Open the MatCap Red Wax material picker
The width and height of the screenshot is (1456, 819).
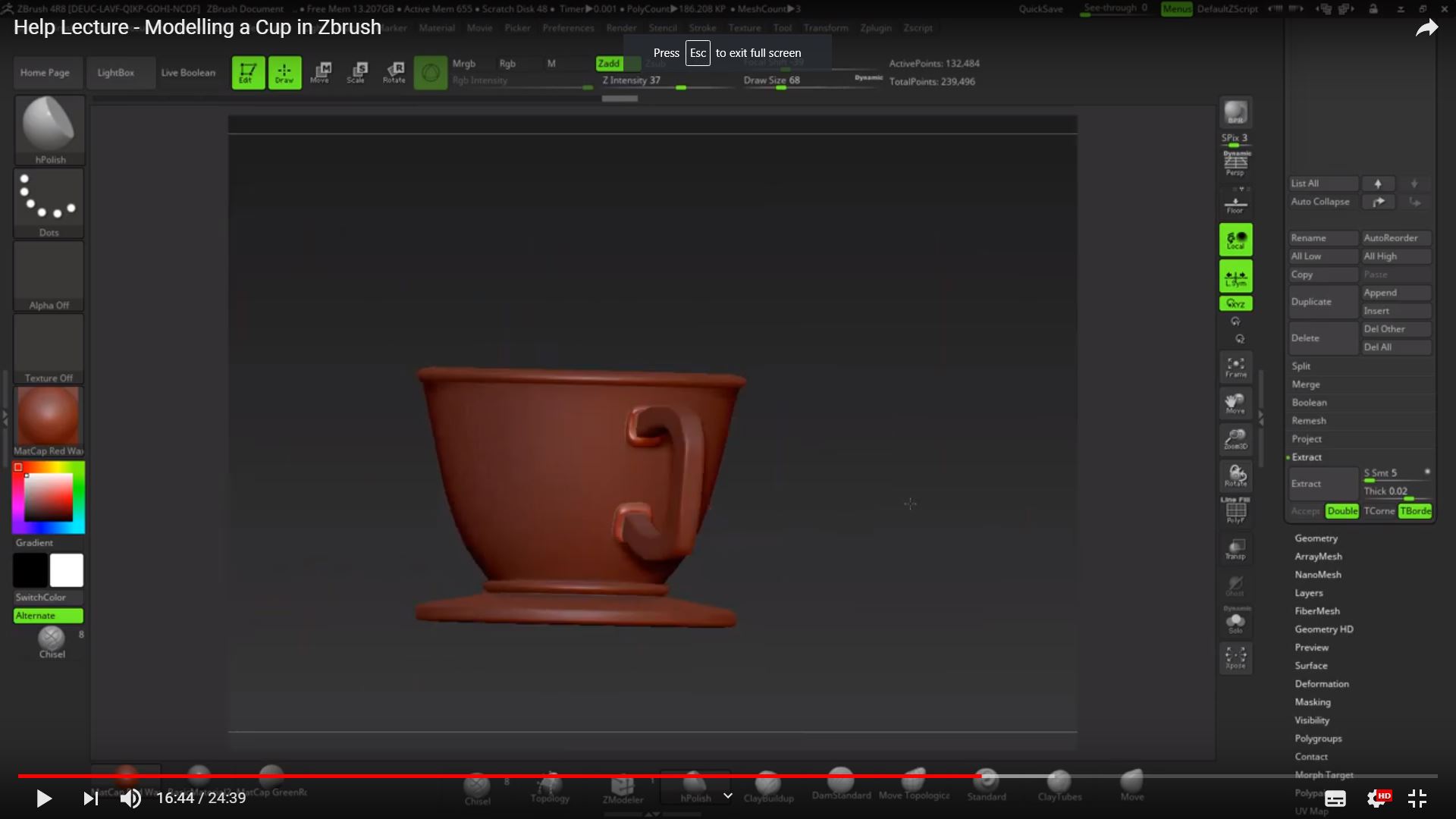click(49, 421)
